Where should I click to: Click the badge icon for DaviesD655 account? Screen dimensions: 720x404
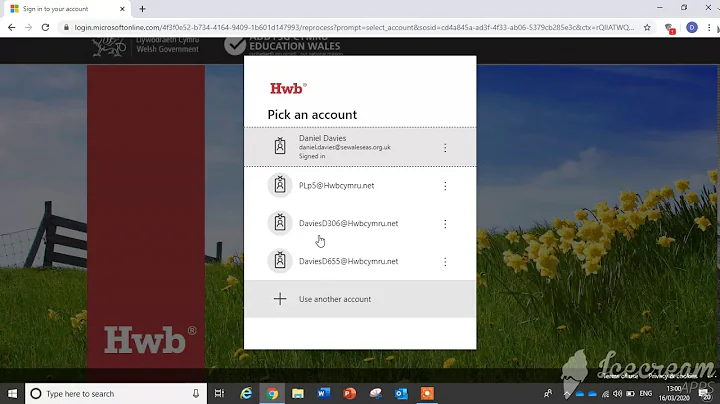(280, 261)
